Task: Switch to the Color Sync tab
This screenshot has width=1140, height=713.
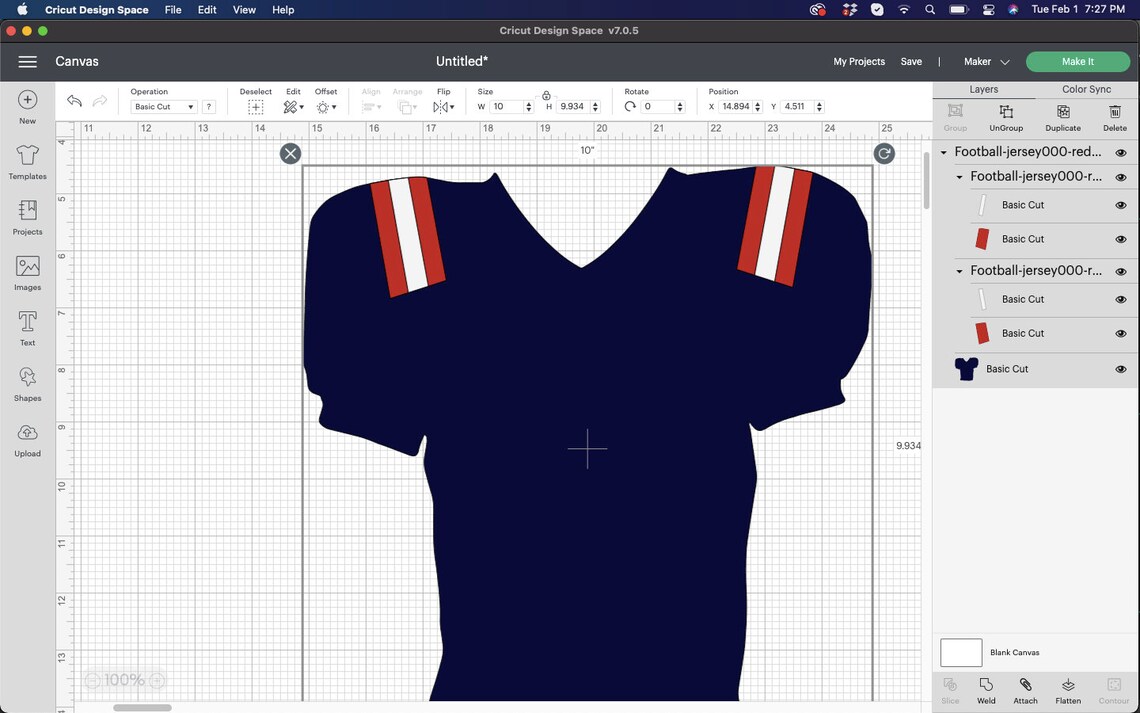Action: tap(1085, 89)
